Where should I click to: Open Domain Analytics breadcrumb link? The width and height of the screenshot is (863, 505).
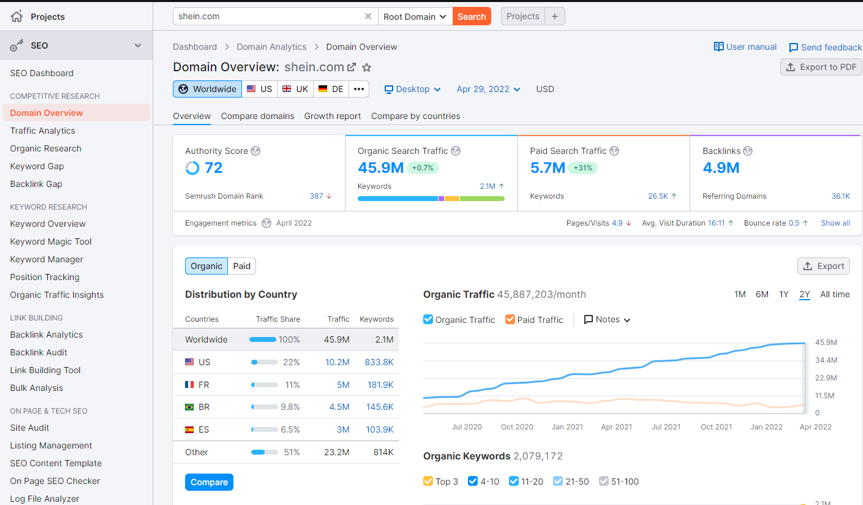coord(271,47)
